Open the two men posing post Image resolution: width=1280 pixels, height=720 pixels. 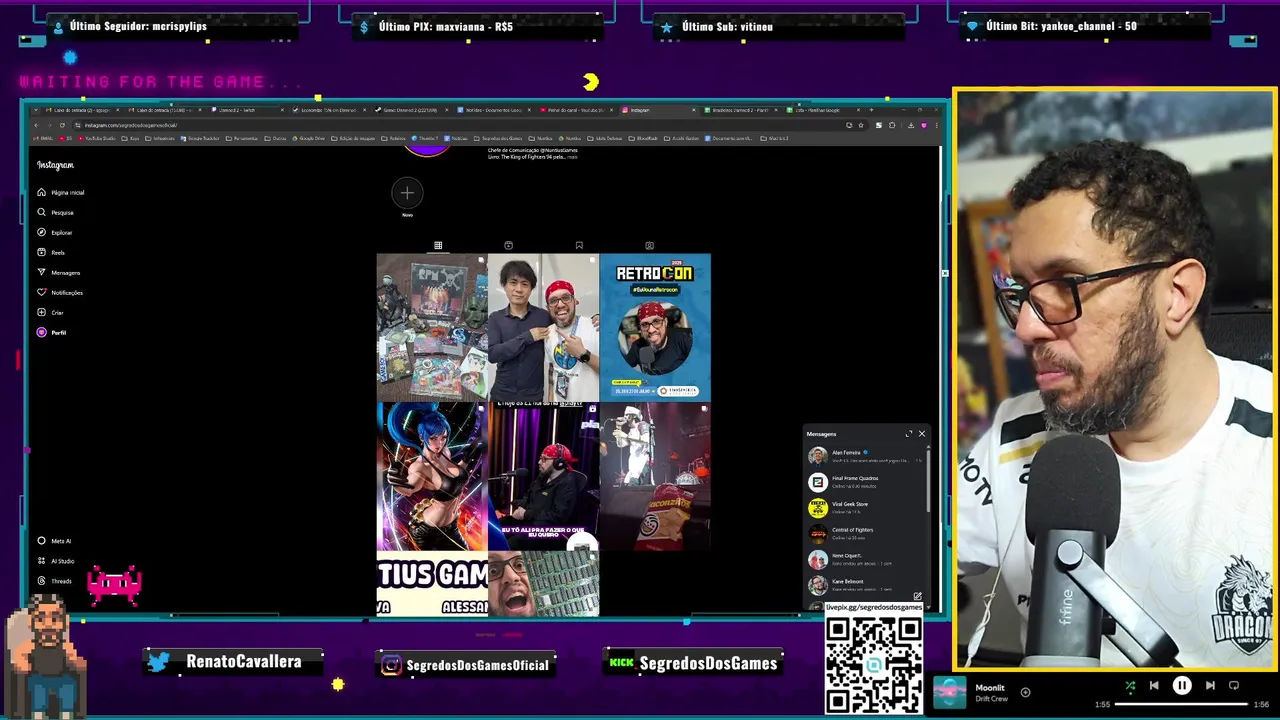tap(543, 327)
